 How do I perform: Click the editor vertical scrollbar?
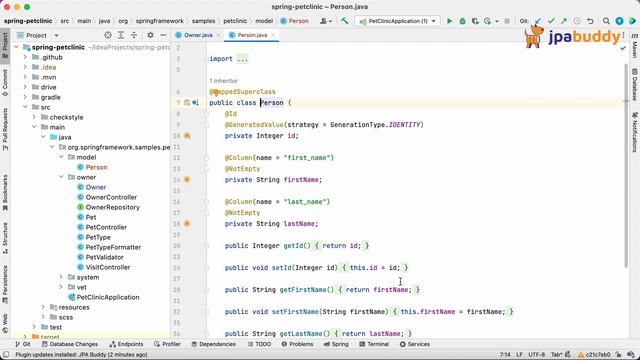pos(626,165)
